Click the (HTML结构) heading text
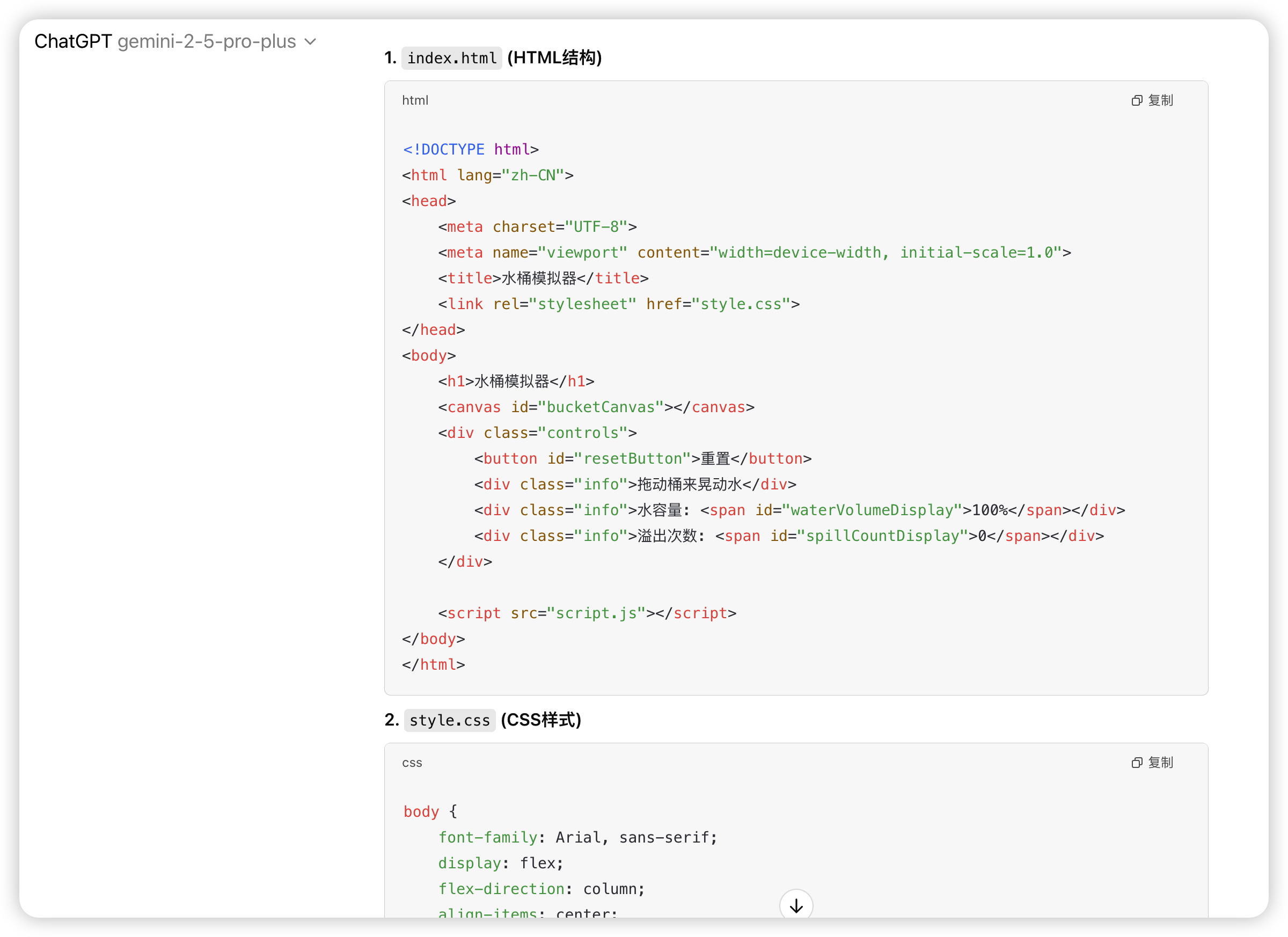This screenshot has width=1288, height=937. click(x=554, y=58)
